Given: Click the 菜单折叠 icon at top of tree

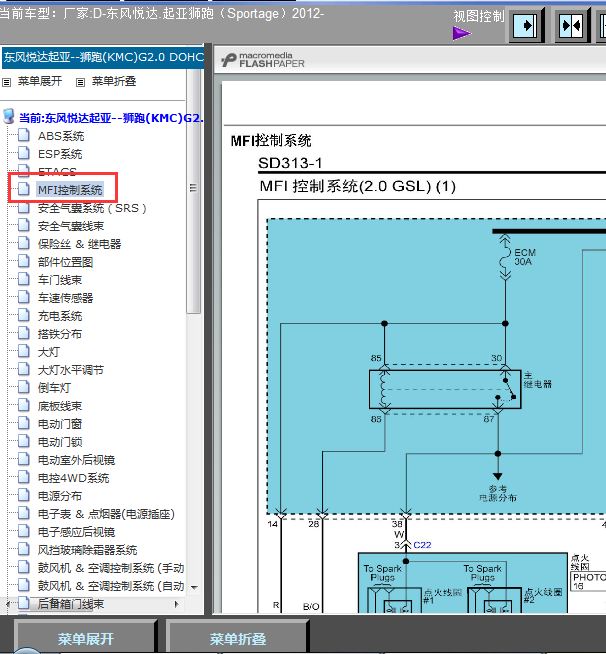Looking at the screenshot, I should click(x=80, y=82).
